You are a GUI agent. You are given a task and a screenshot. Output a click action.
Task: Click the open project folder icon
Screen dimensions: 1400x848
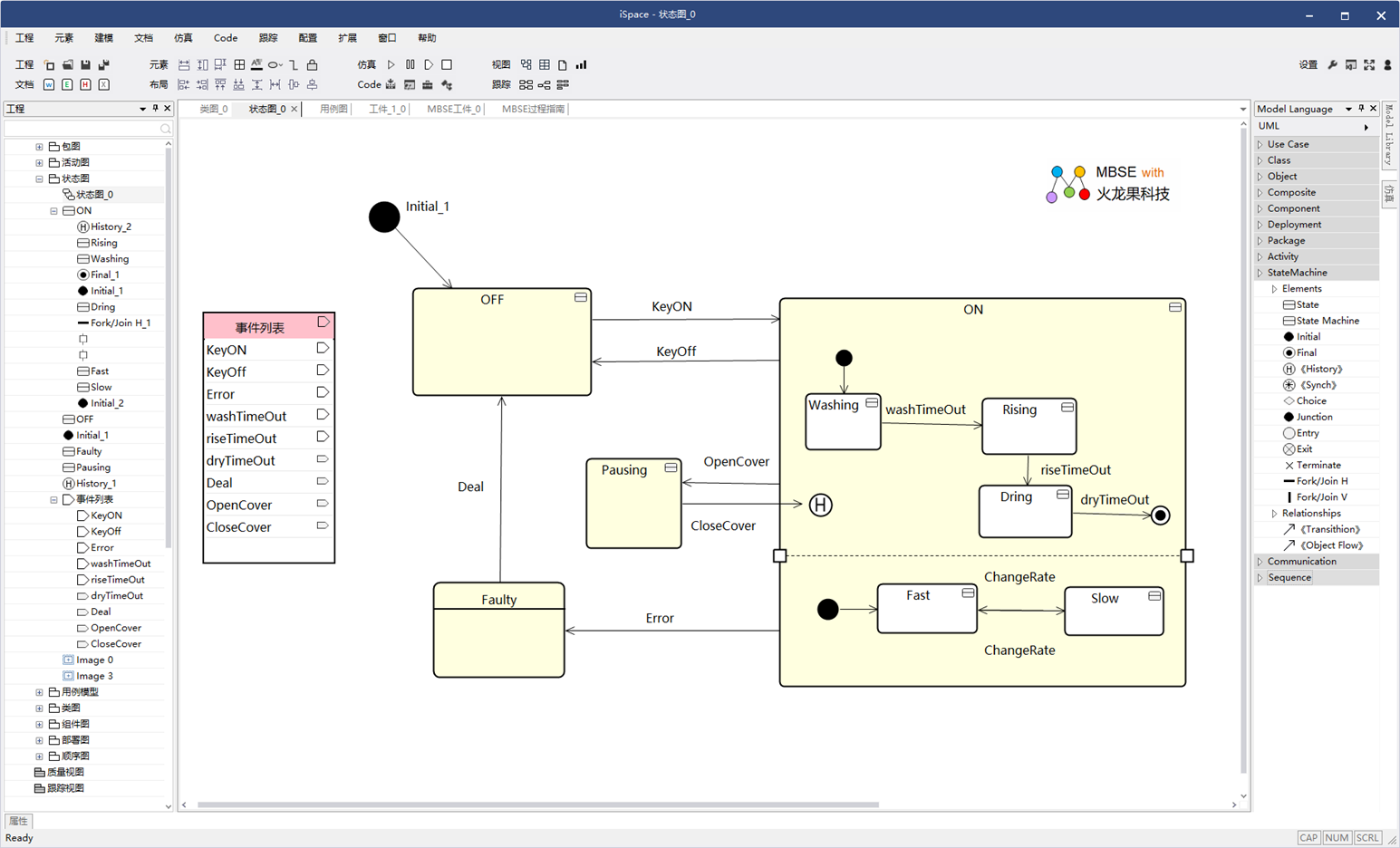click(67, 65)
